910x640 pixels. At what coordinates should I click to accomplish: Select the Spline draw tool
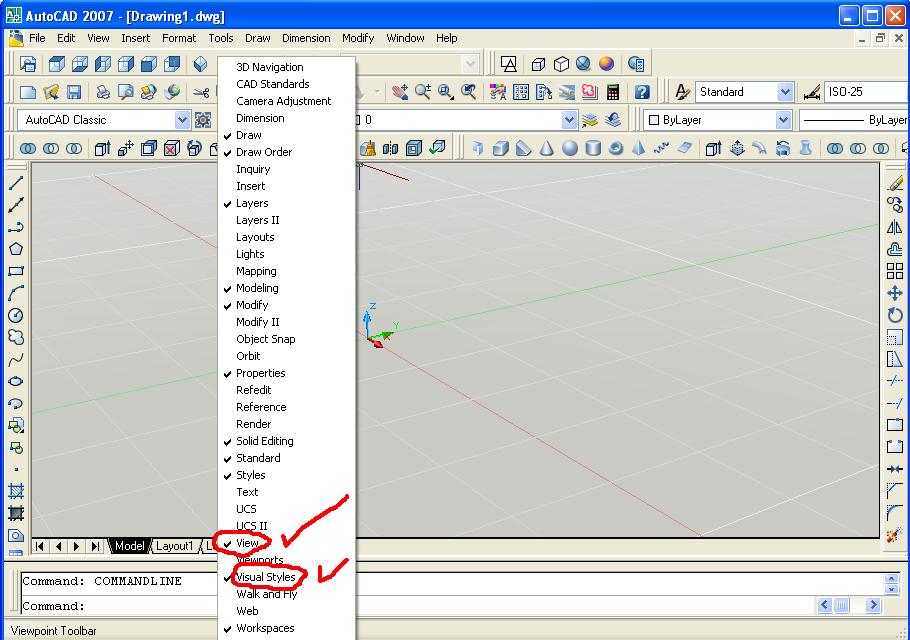click(16, 359)
